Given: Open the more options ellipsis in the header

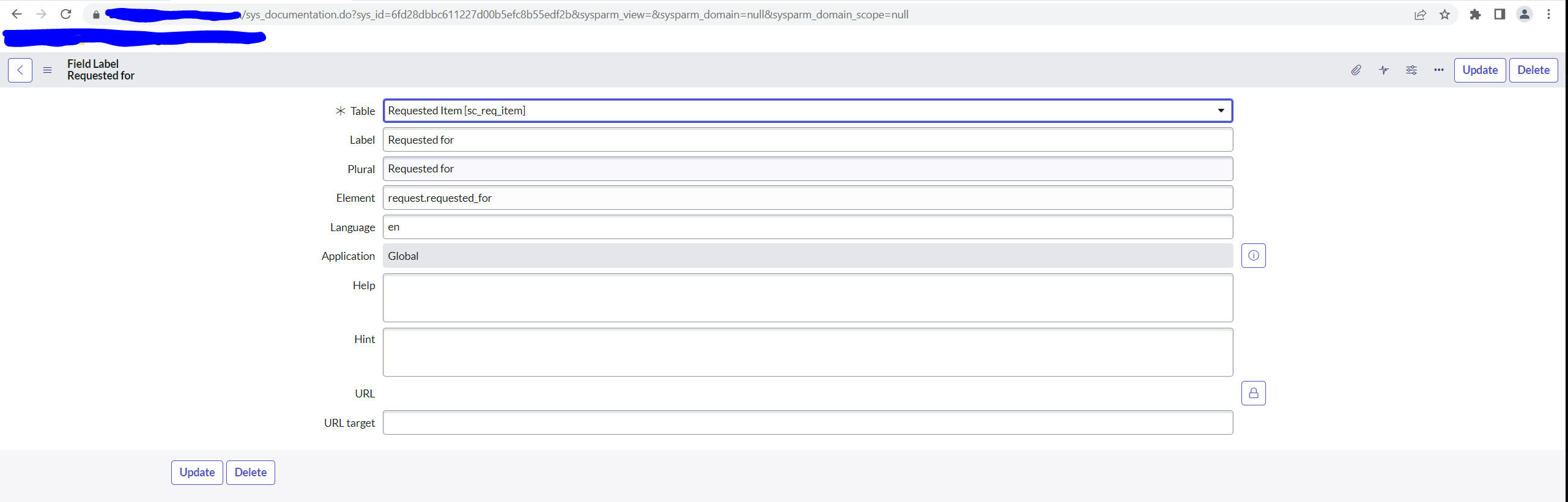Looking at the screenshot, I should tap(1439, 70).
